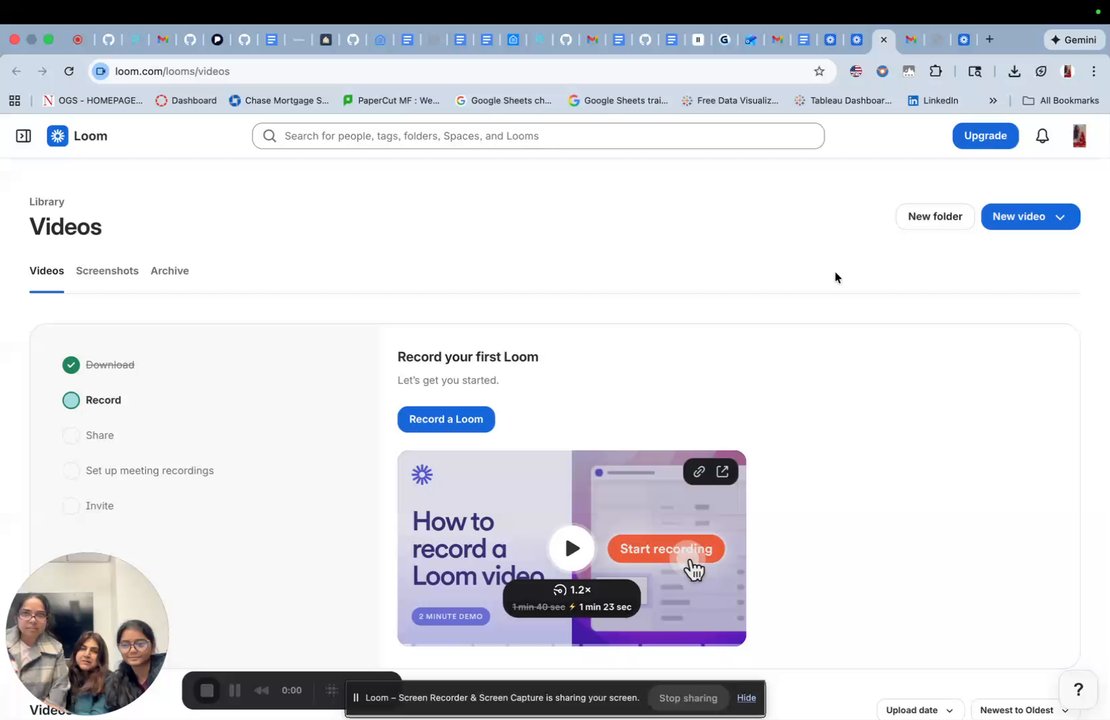Play the How to record demo video
The width and height of the screenshot is (1110, 720).
click(571, 548)
